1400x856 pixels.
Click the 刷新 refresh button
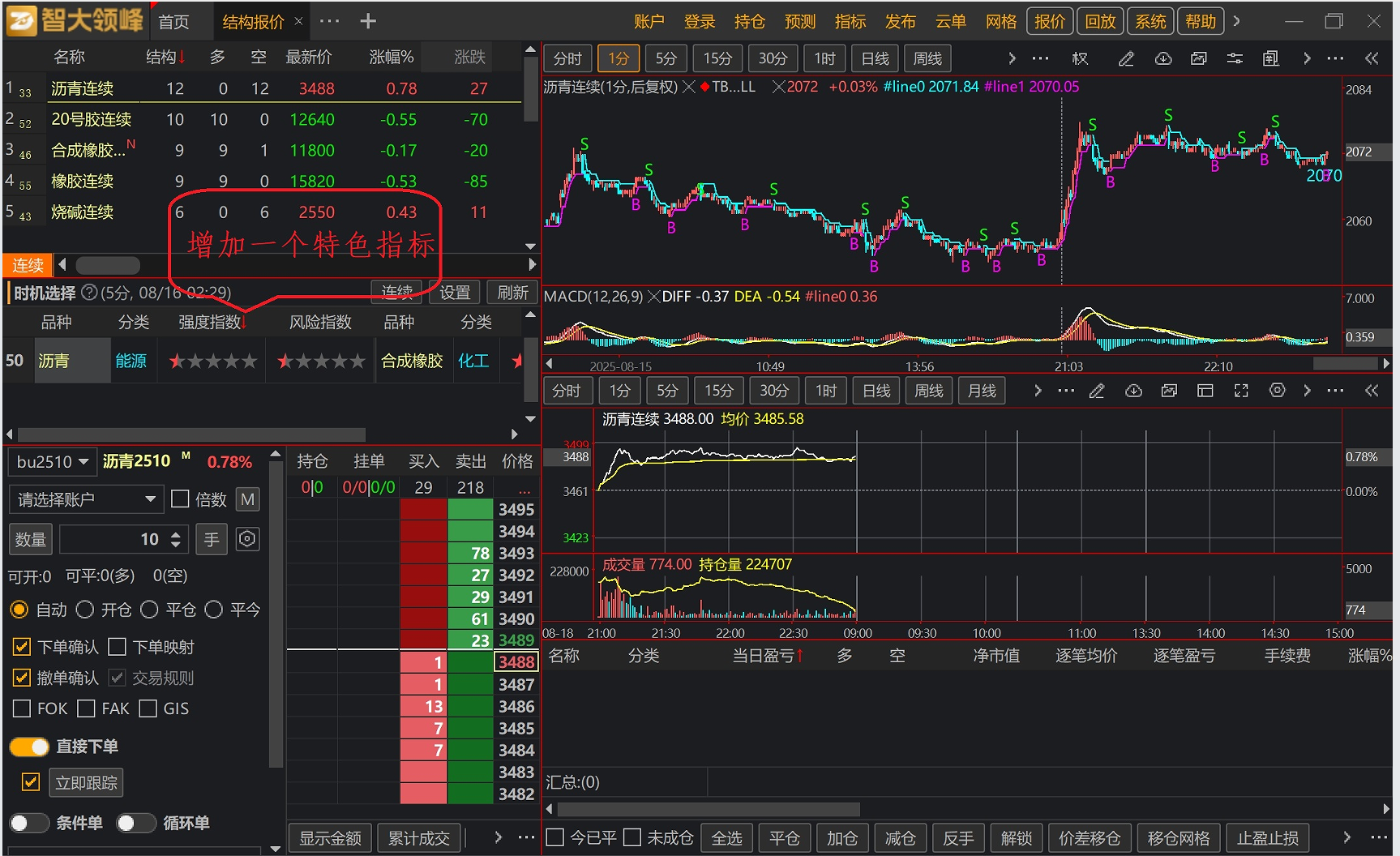point(512,293)
